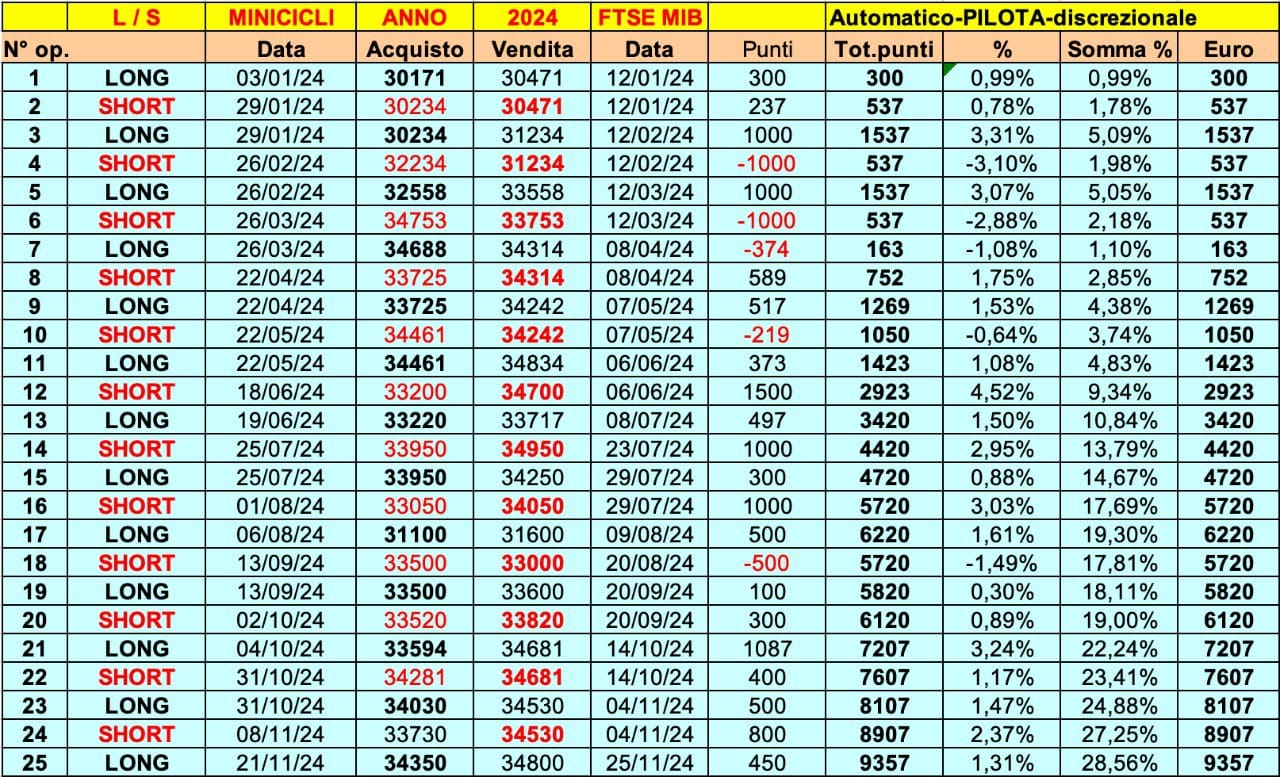Viewport: 1280px width, 777px height.
Task: Click the 'Somma %' column header
Action: [x=1119, y=49]
